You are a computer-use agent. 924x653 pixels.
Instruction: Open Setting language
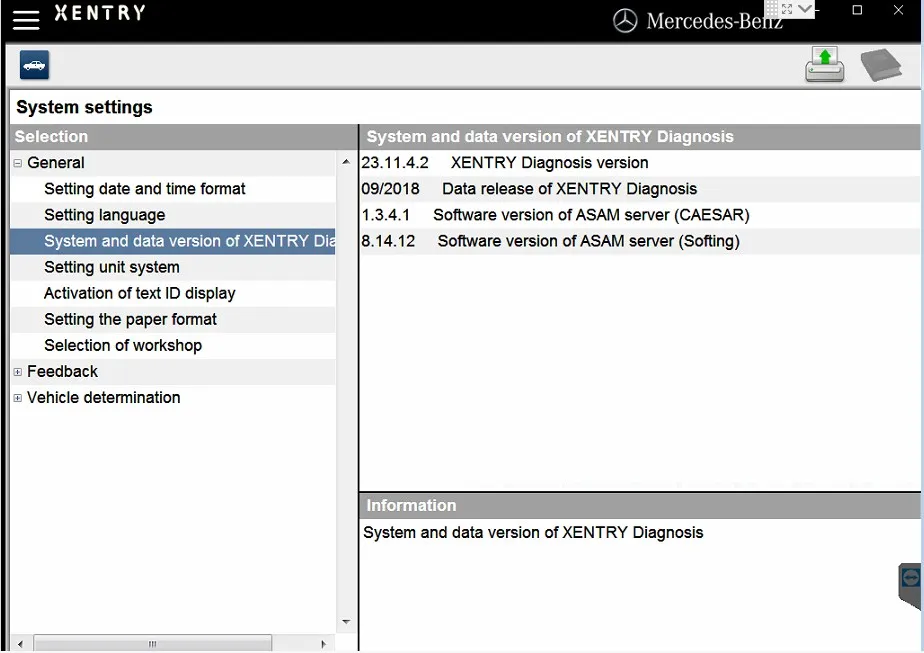tap(104, 215)
